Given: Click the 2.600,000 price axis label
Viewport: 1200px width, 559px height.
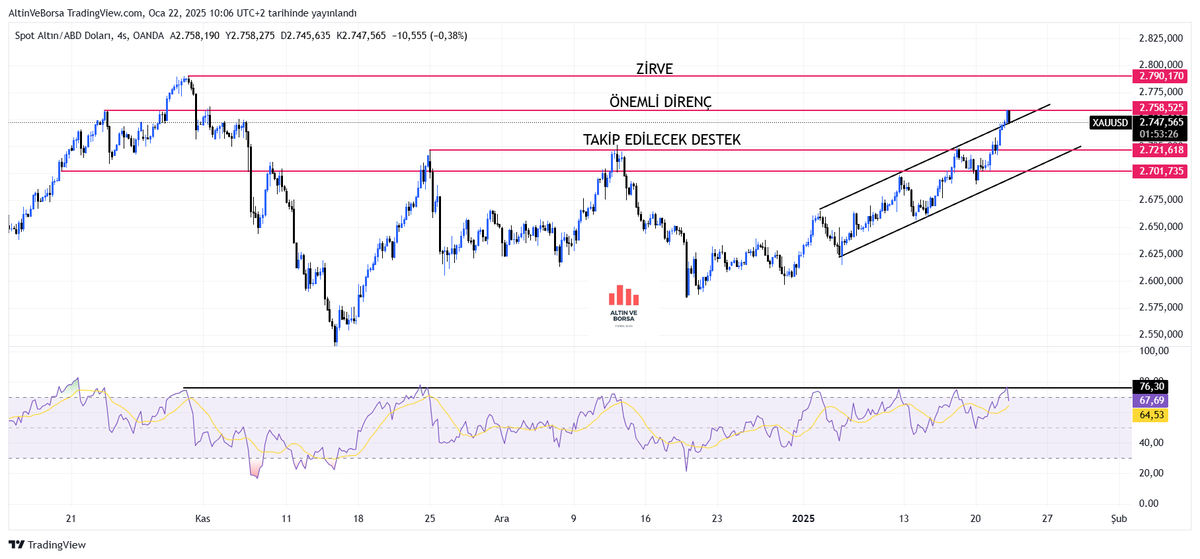Looking at the screenshot, I should (x=1161, y=281).
